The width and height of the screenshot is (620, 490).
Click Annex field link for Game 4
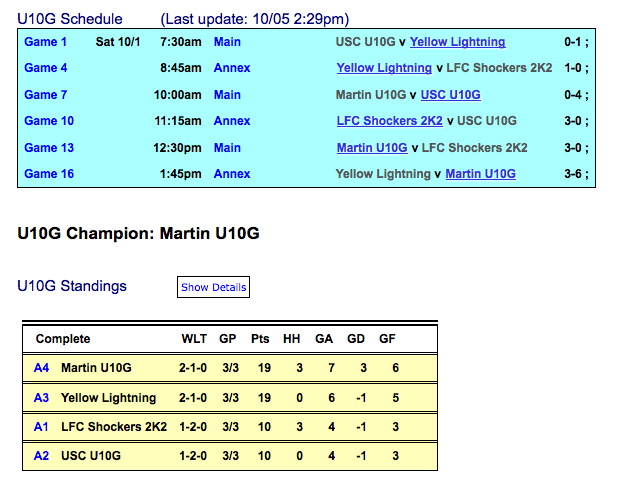tap(232, 68)
